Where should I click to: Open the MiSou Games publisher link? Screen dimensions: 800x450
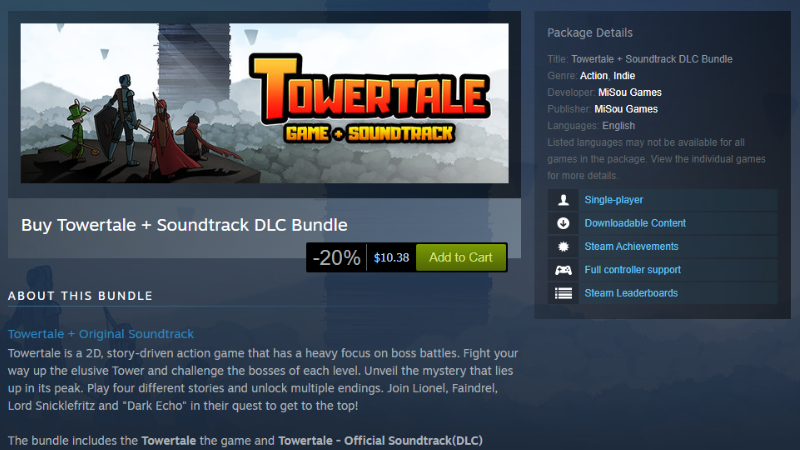coord(626,109)
